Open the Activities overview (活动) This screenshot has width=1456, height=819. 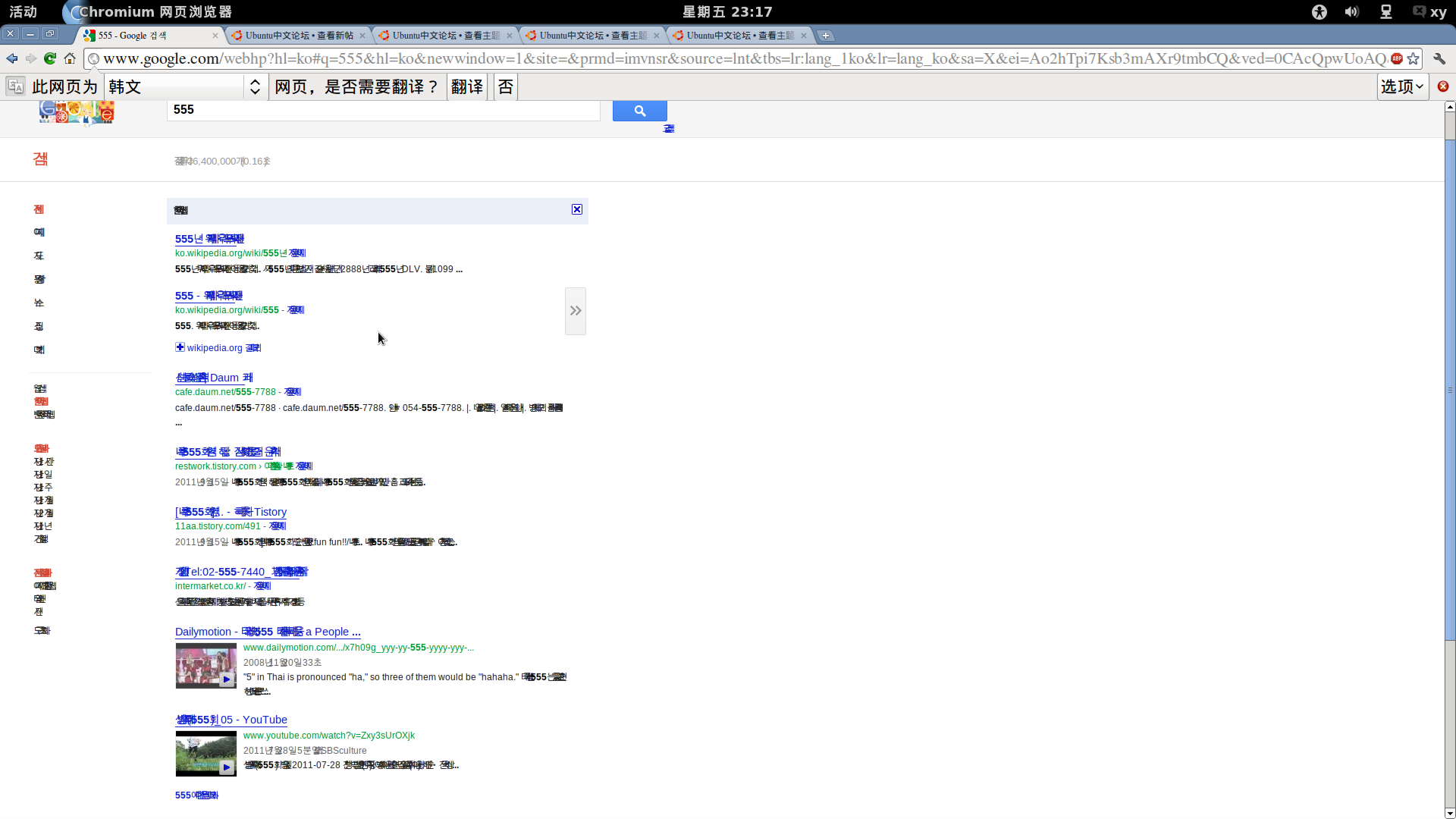(23, 11)
